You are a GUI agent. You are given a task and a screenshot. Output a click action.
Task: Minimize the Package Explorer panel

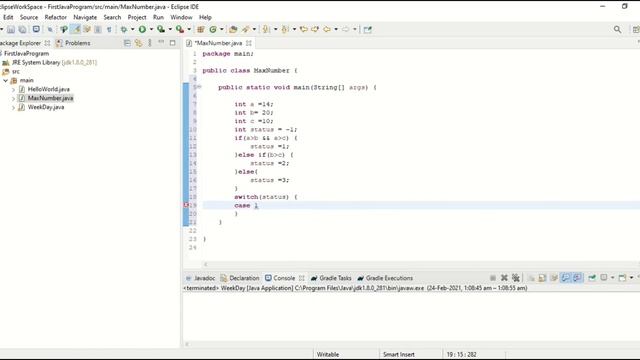click(x=161, y=42)
